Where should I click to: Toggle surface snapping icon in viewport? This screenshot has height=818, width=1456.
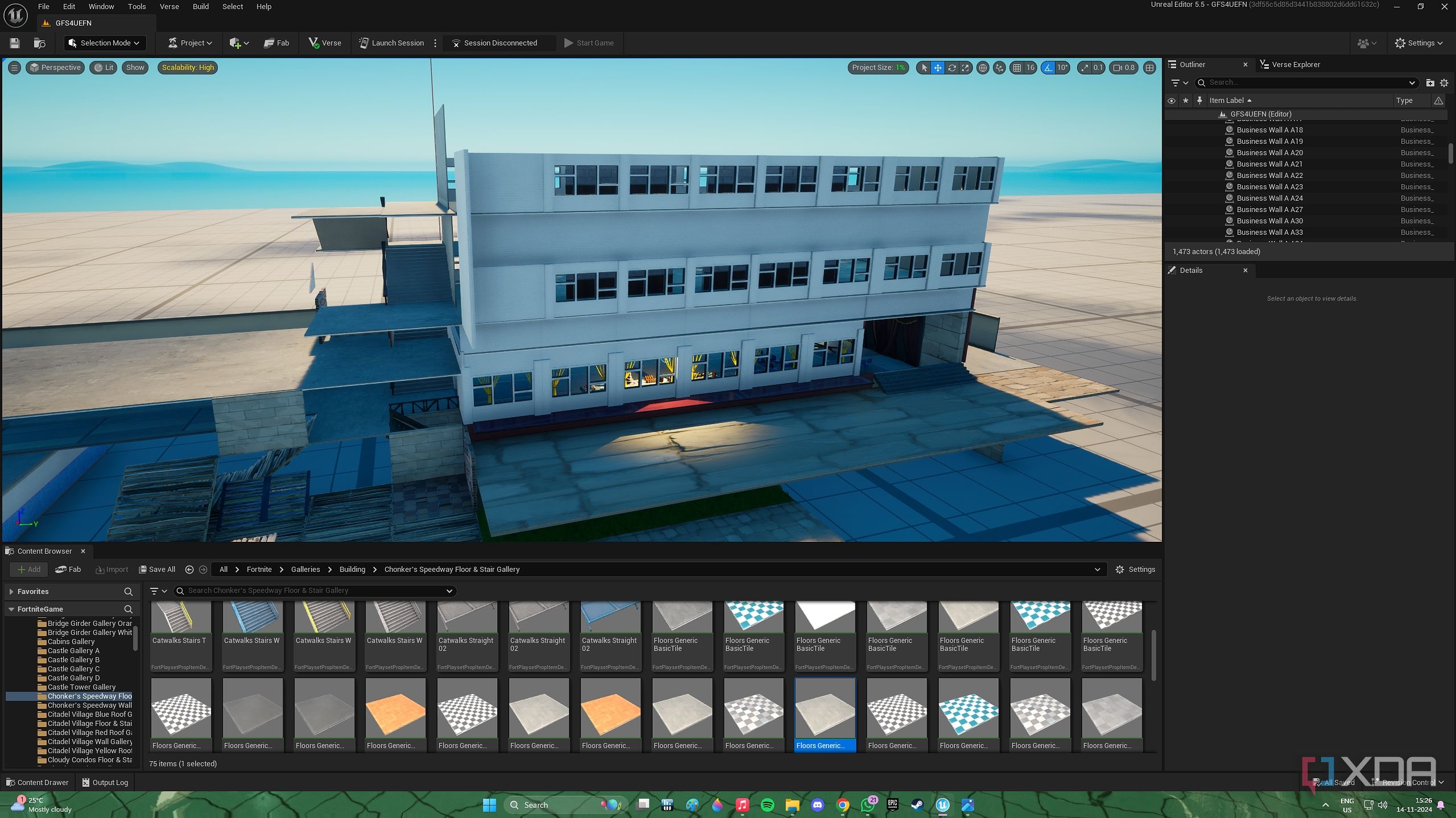[x=999, y=68]
